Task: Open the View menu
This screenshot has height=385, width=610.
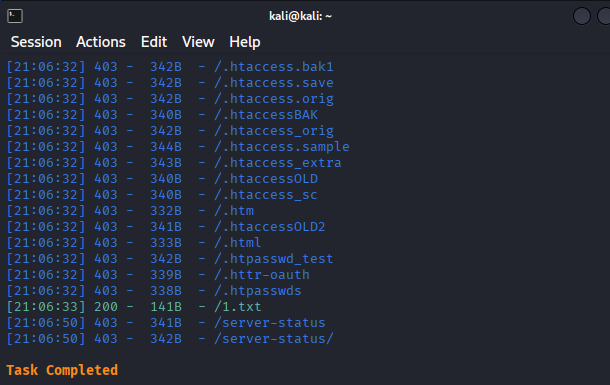Action: (198, 42)
